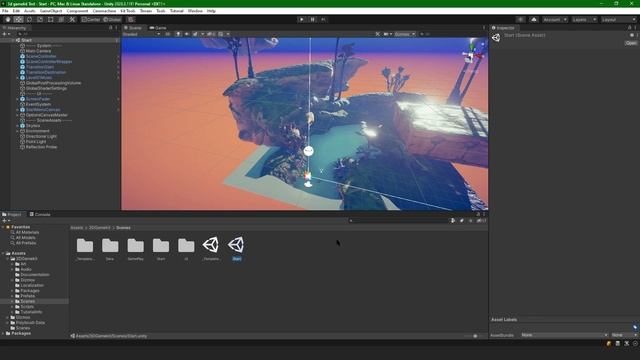The image size is (640, 360).
Task: Collapse the Start scene in Hierarchy
Action: pos(13,40)
